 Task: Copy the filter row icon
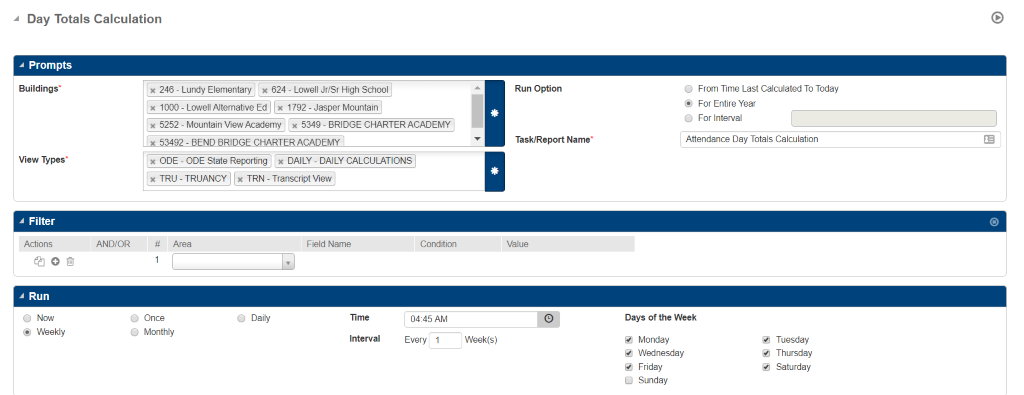pyautogui.click(x=39, y=261)
